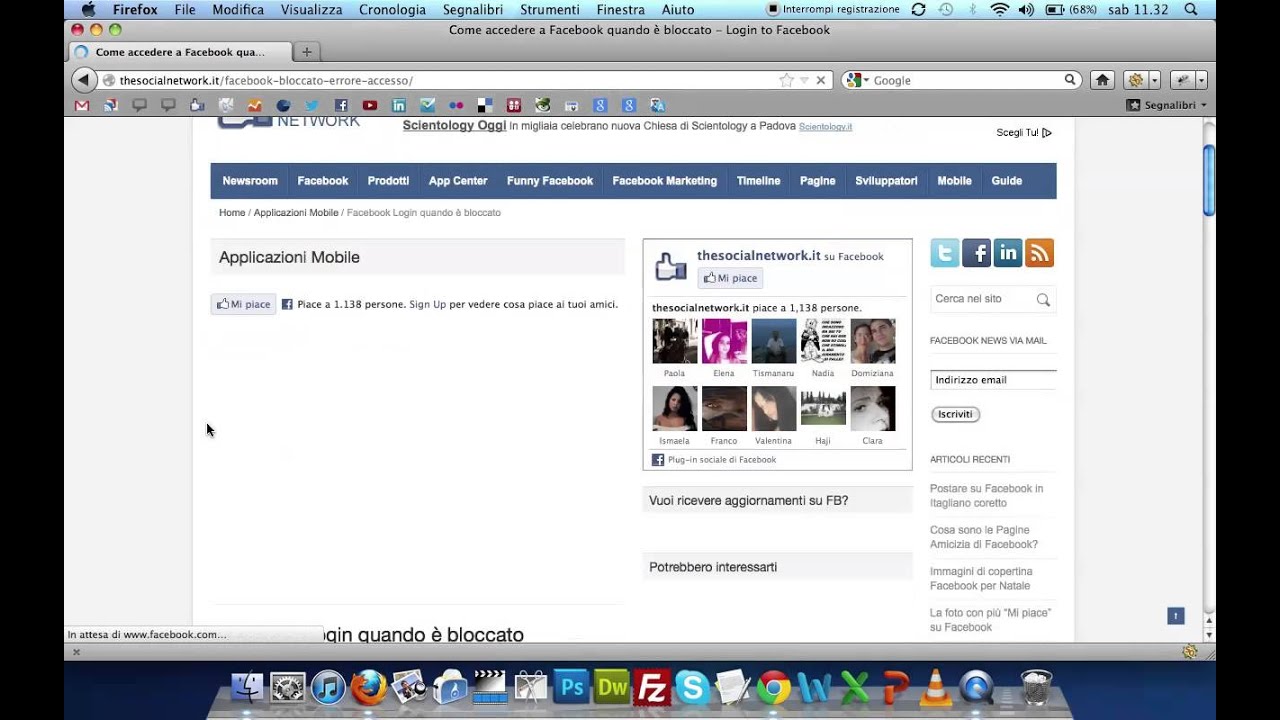
Task: Select the 'Come accedere a Facebook' tab
Action: coord(180,52)
